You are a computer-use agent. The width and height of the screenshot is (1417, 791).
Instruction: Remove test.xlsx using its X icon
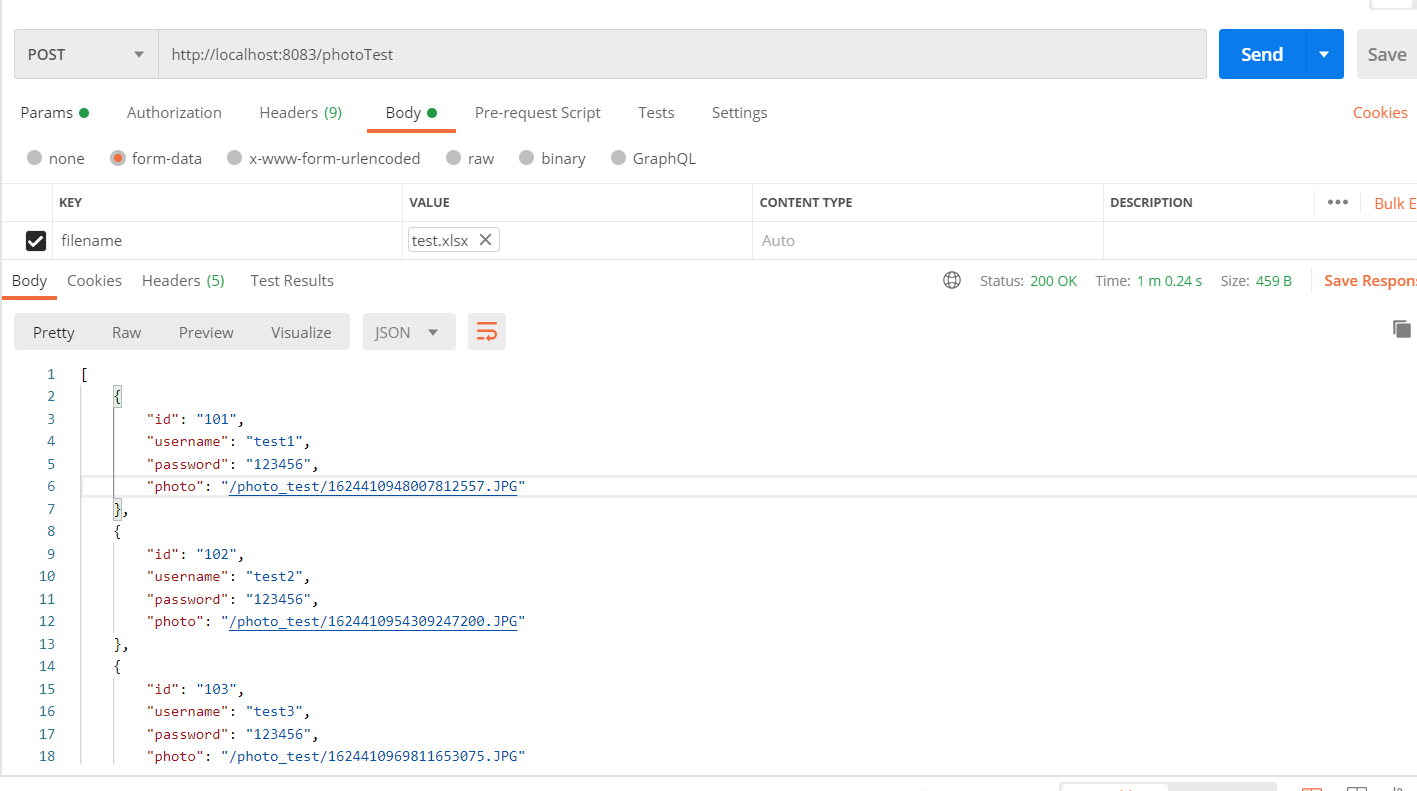coord(485,239)
